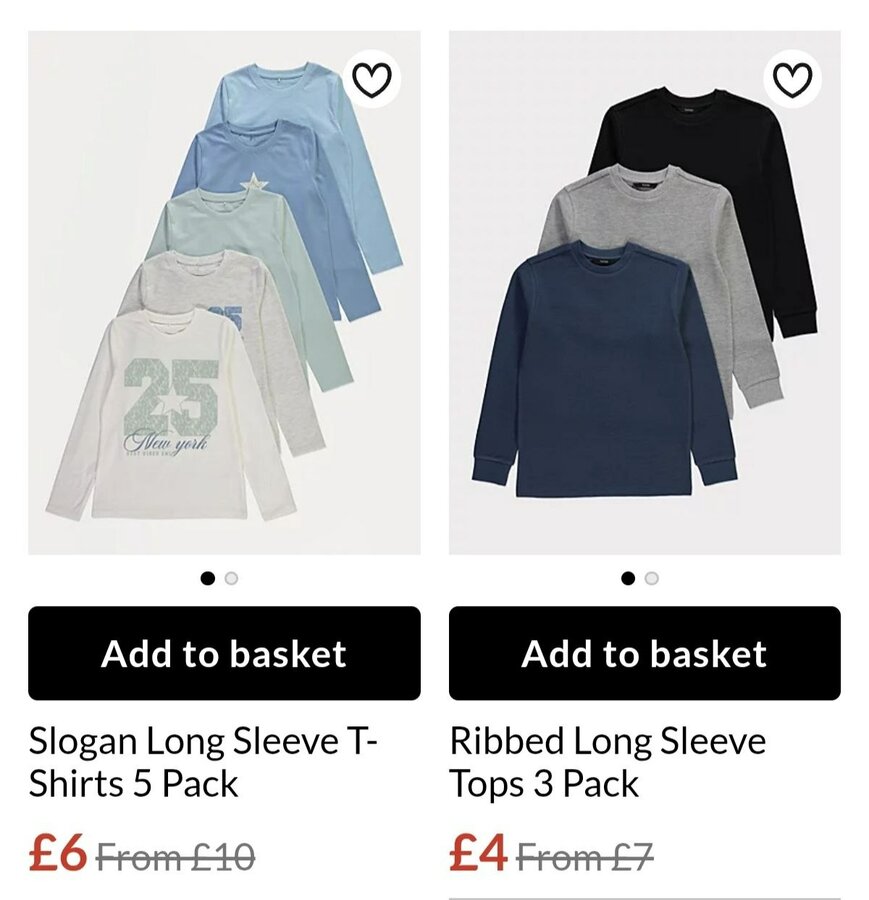Click the crossed-out 'From £7' price

[x=586, y=857]
